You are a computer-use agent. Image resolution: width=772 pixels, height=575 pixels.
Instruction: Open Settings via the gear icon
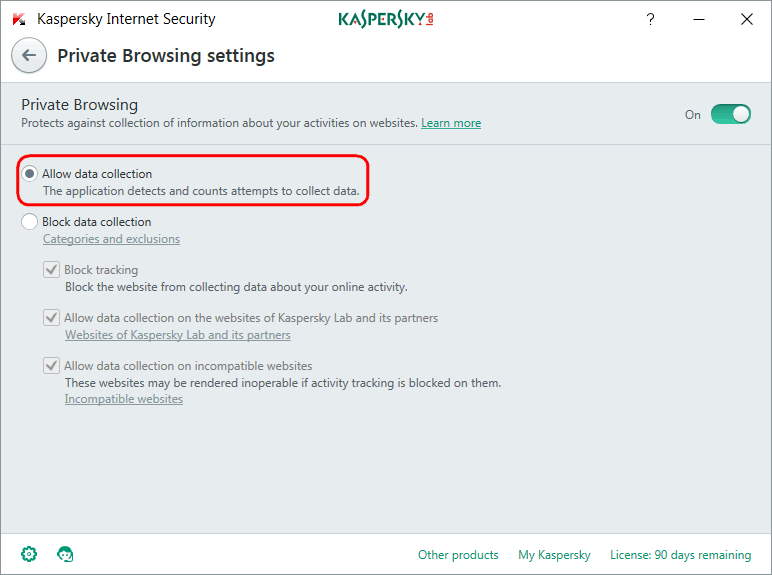pos(29,554)
